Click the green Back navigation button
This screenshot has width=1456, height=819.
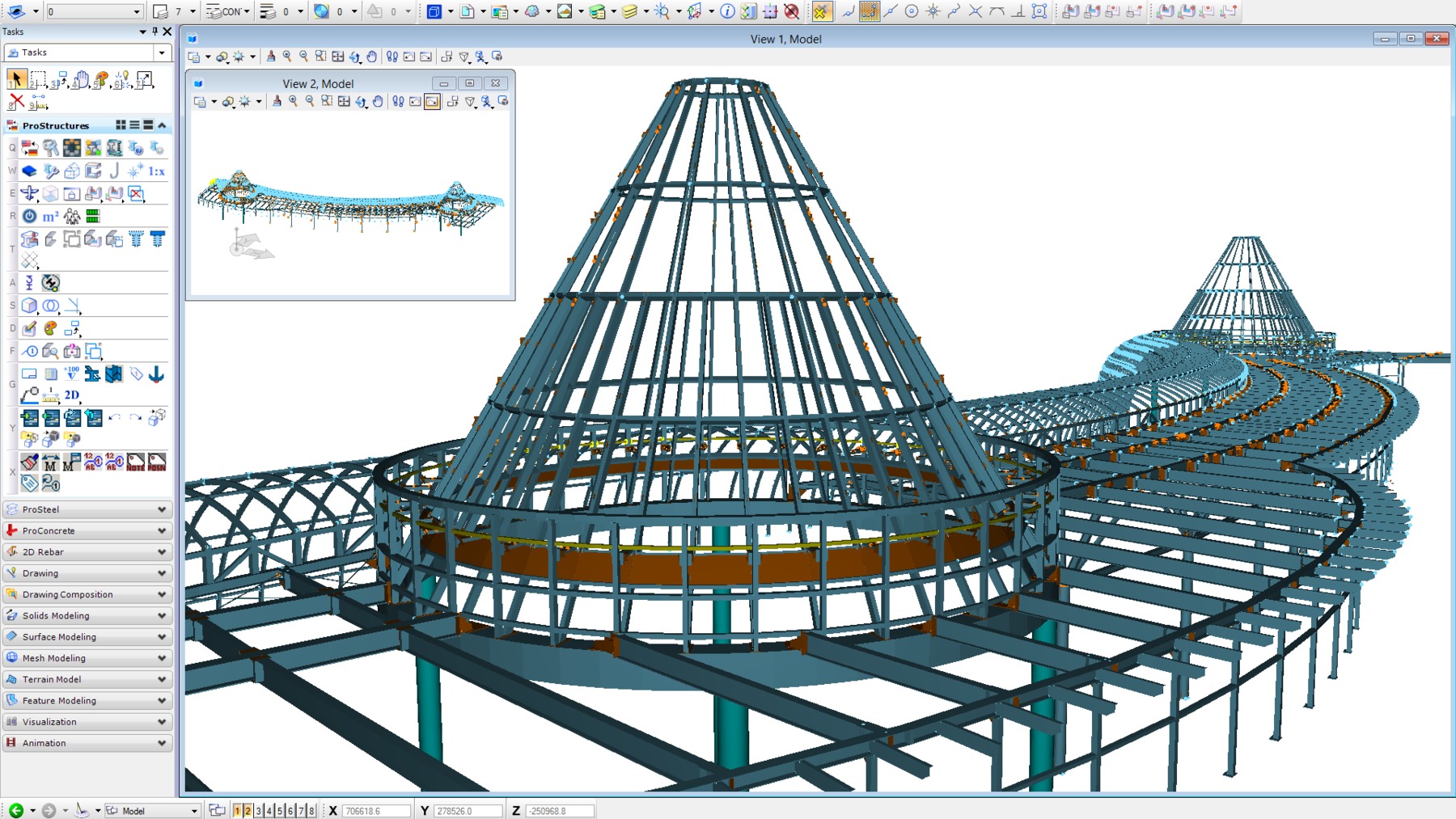[x=15, y=811]
